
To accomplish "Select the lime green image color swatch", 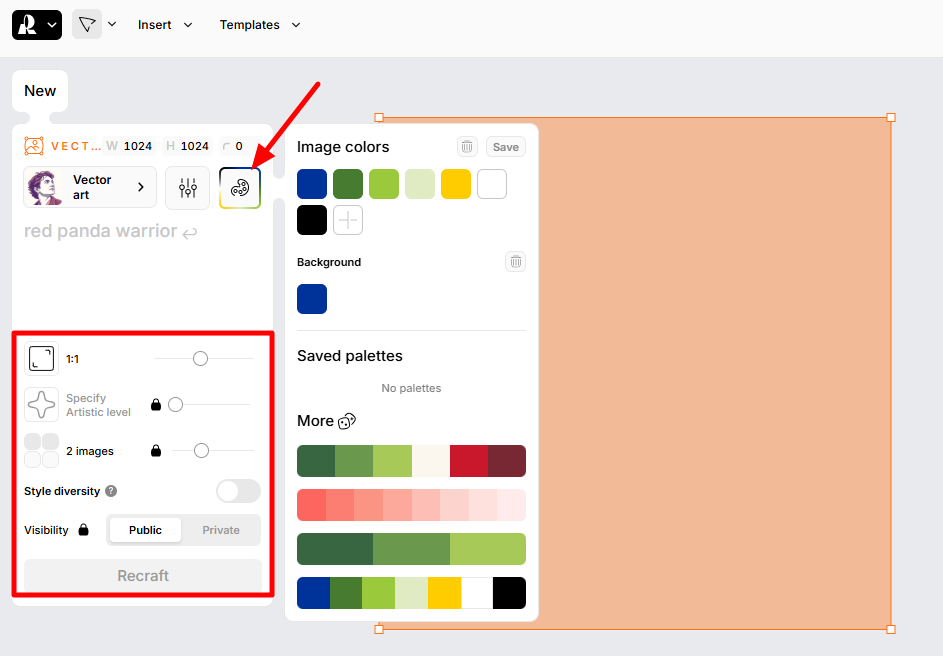I will tap(384, 184).
